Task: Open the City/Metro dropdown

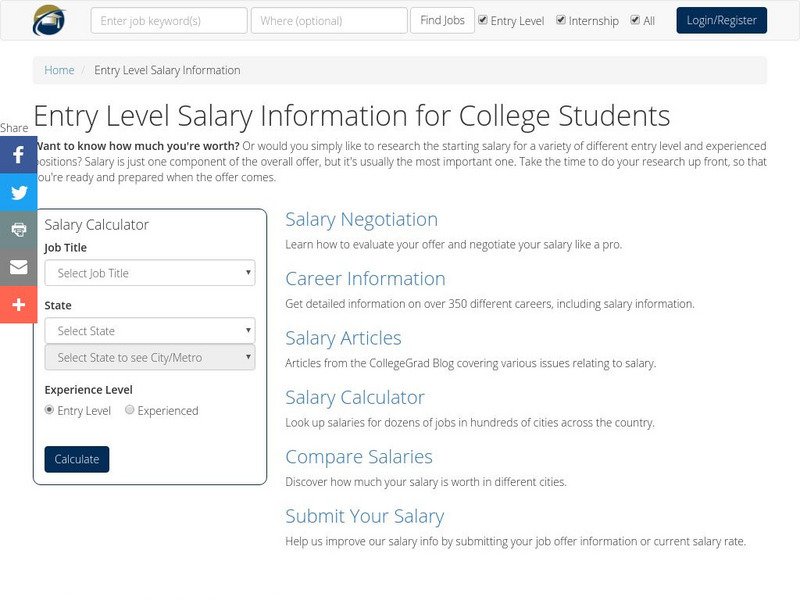Action: click(150, 357)
